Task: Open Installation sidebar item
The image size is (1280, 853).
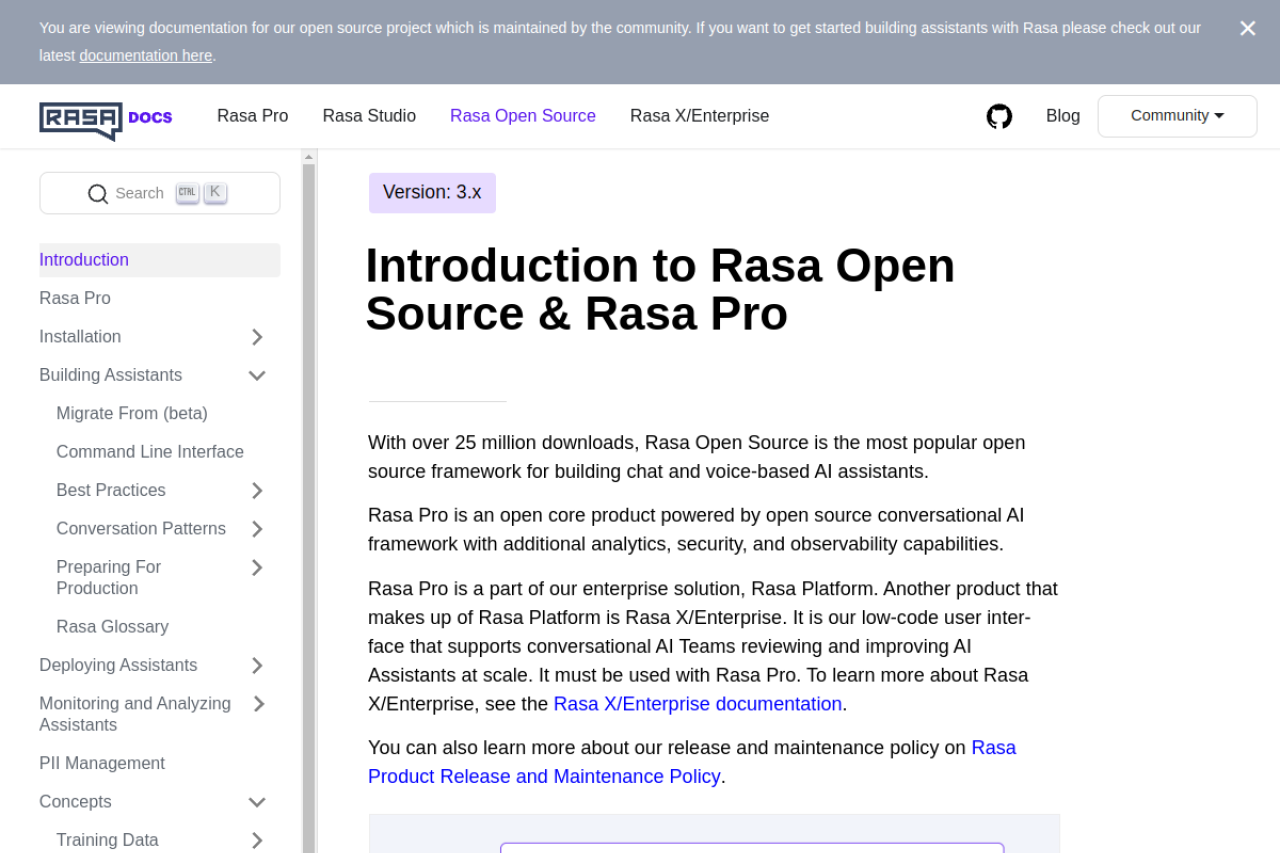Action: [x=80, y=337]
